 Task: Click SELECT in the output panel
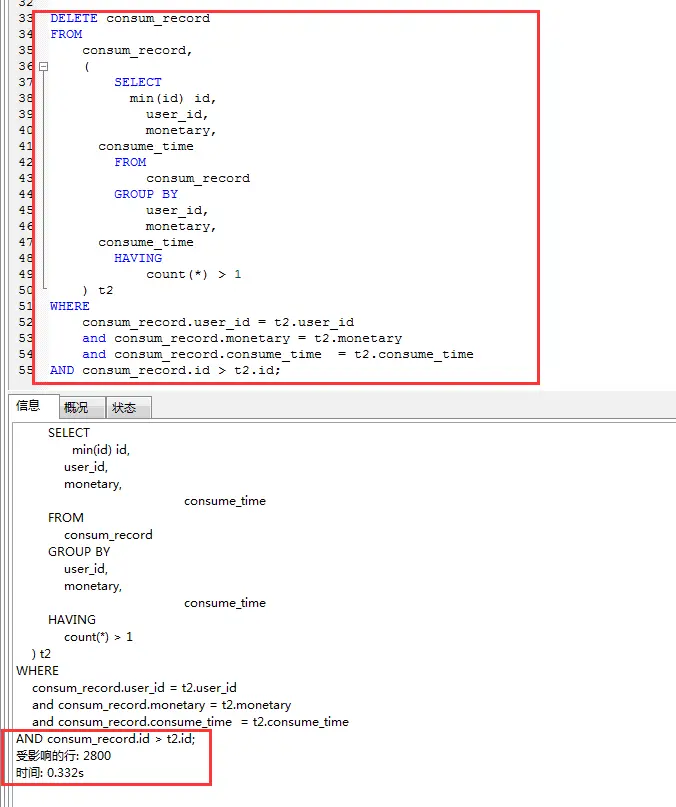(x=68, y=433)
